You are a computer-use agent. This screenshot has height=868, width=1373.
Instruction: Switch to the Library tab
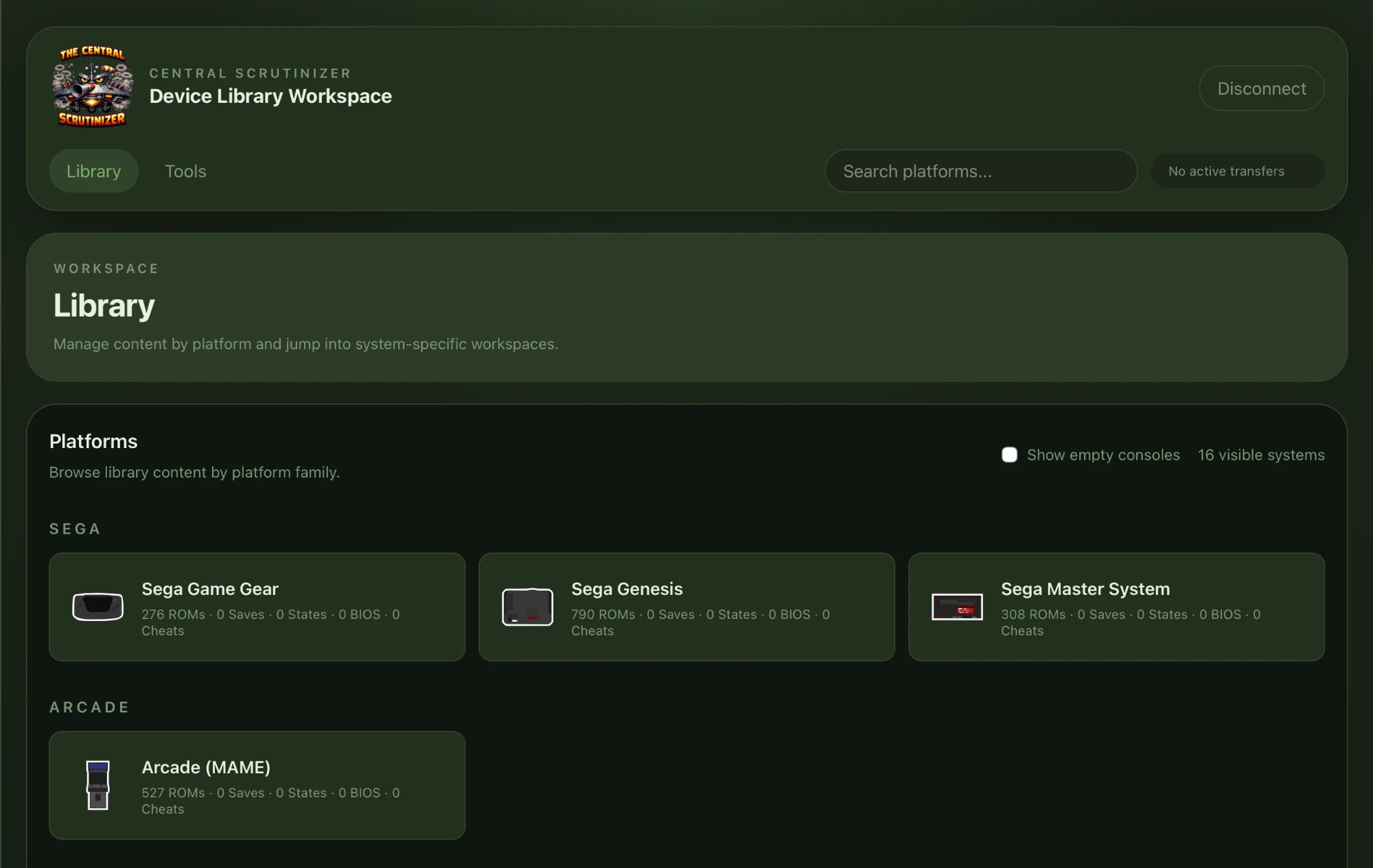point(94,171)
